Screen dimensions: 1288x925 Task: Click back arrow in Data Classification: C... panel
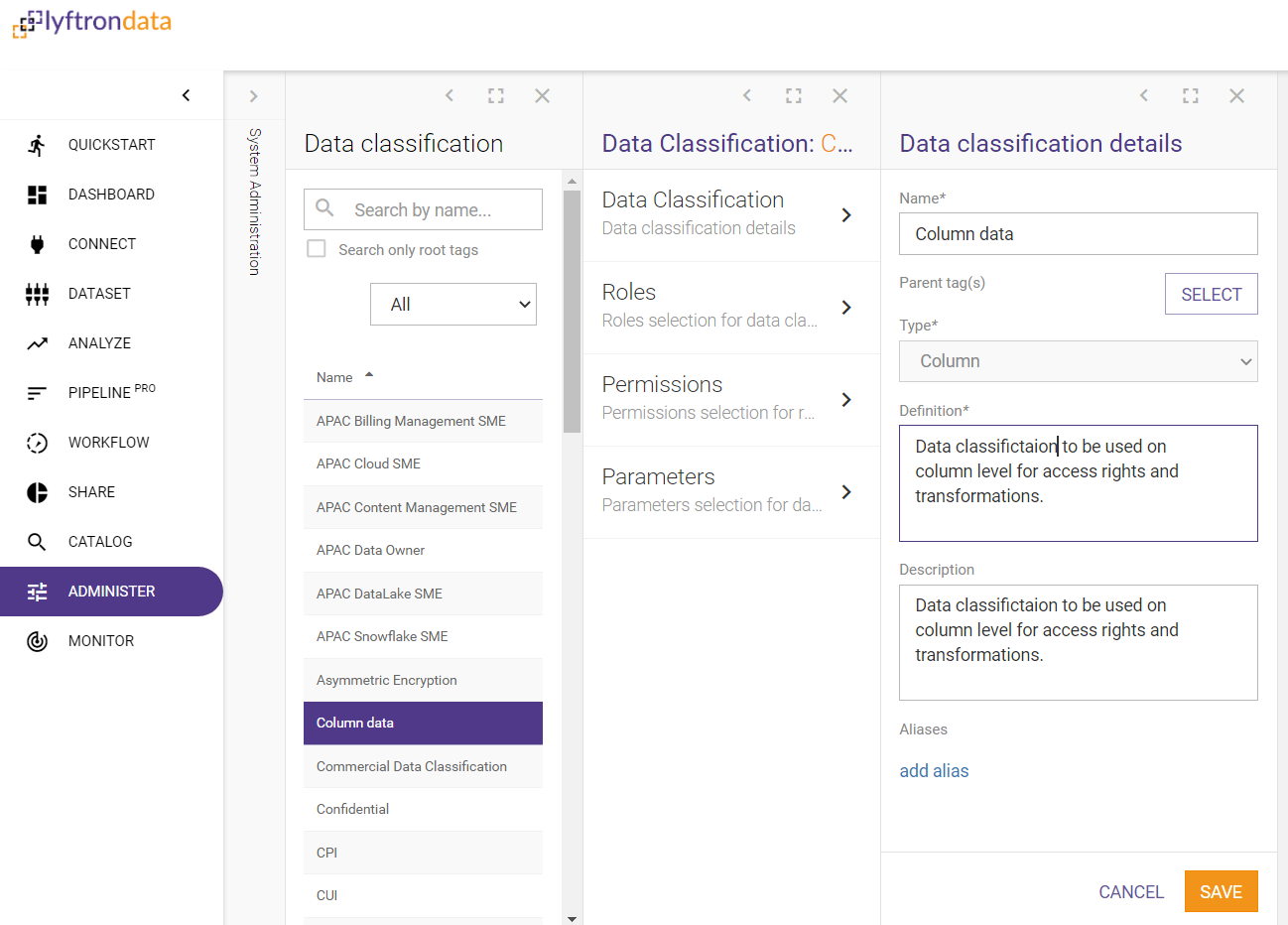click(x=747, y=95)
